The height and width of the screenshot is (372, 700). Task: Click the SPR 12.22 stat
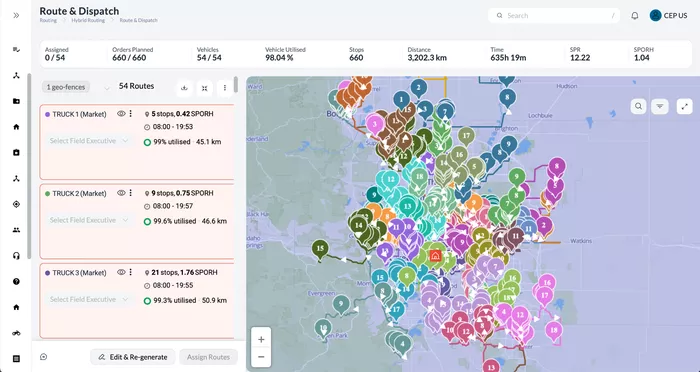point(580,54)
